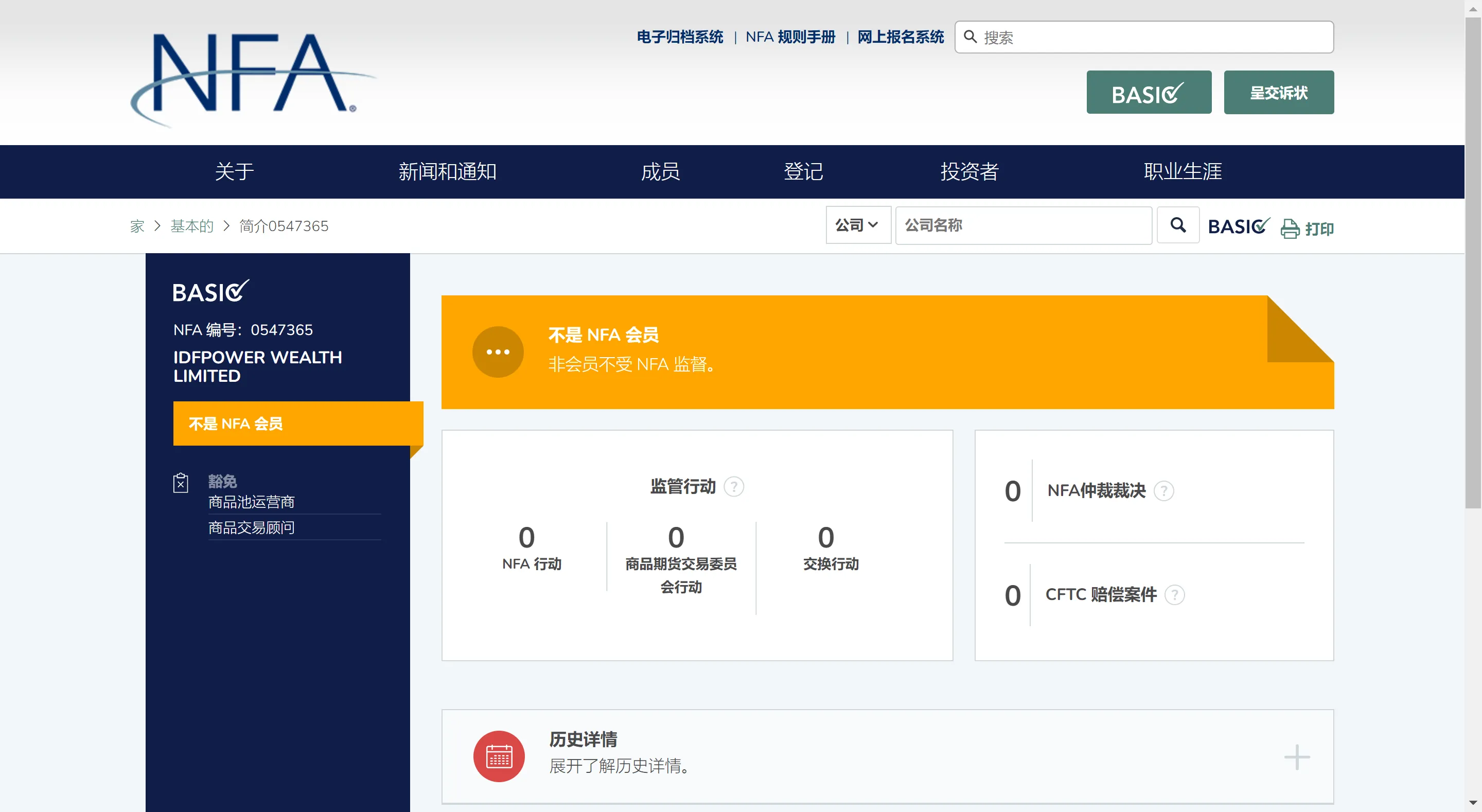Click the 基本的 breadcrumb link
The image size is (1482, 812).
(x=191, y=226)
